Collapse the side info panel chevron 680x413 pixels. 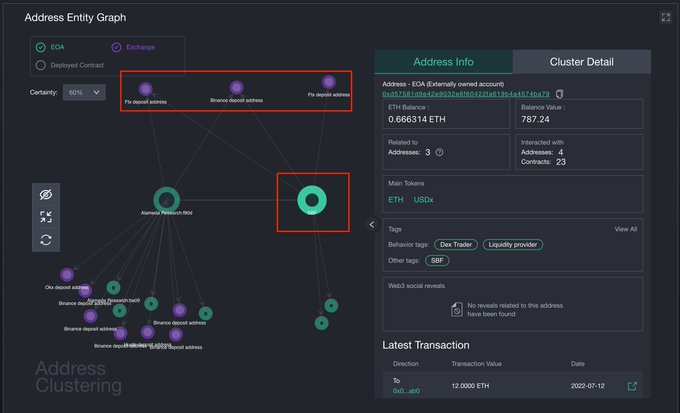pos(372,224)
